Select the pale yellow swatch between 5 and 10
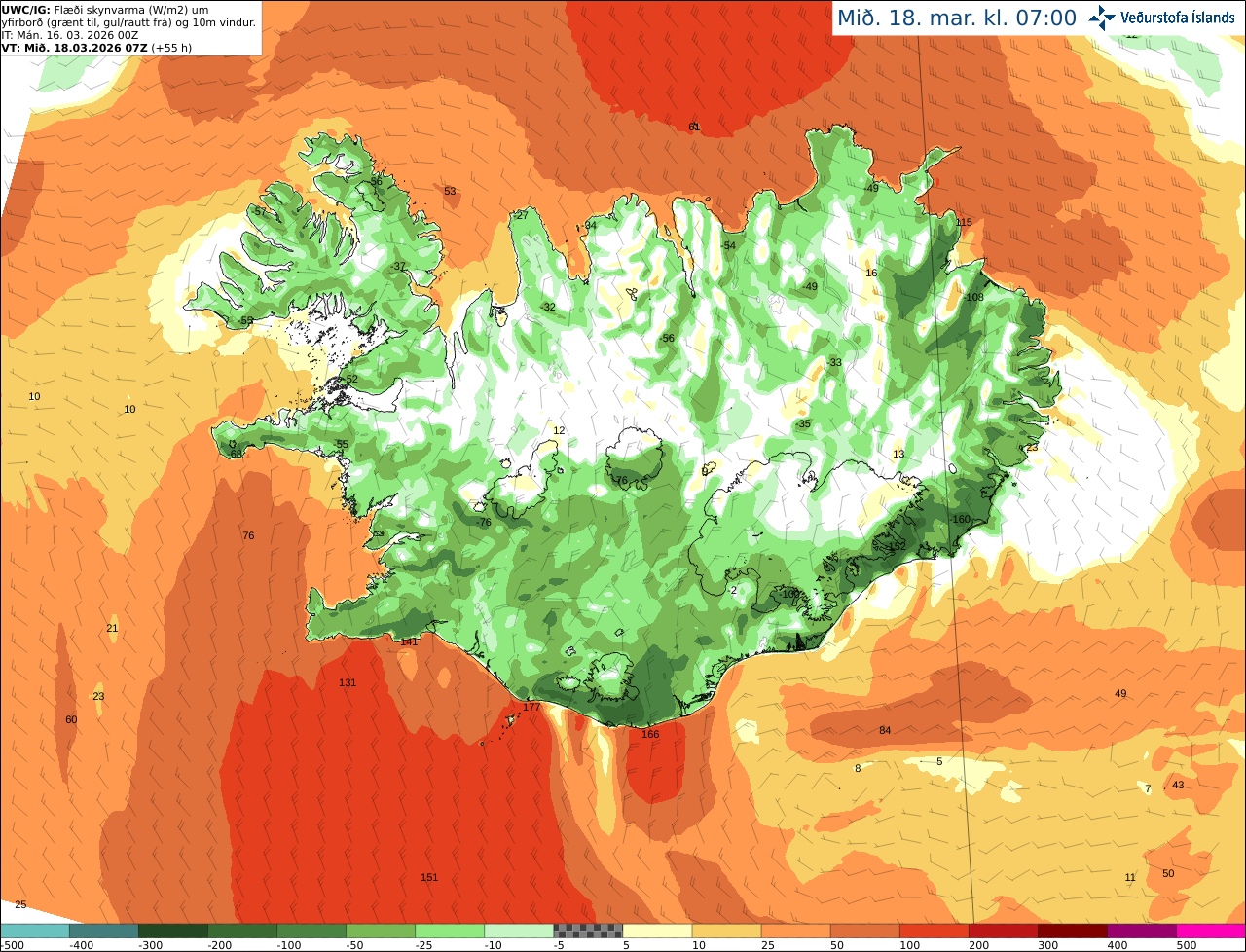Viewport: 1246px width, 952px height. 657,930
